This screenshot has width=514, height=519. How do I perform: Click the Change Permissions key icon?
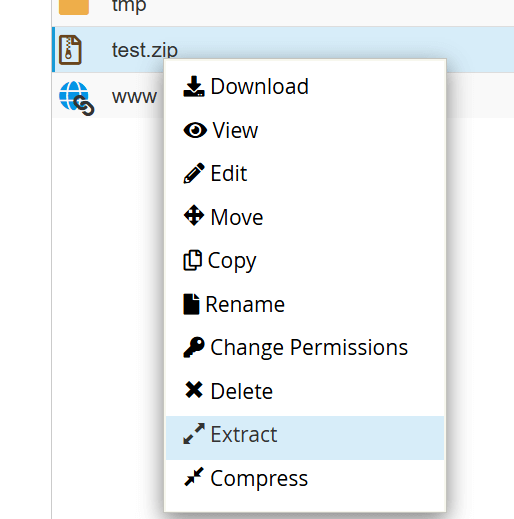(194, 347)
